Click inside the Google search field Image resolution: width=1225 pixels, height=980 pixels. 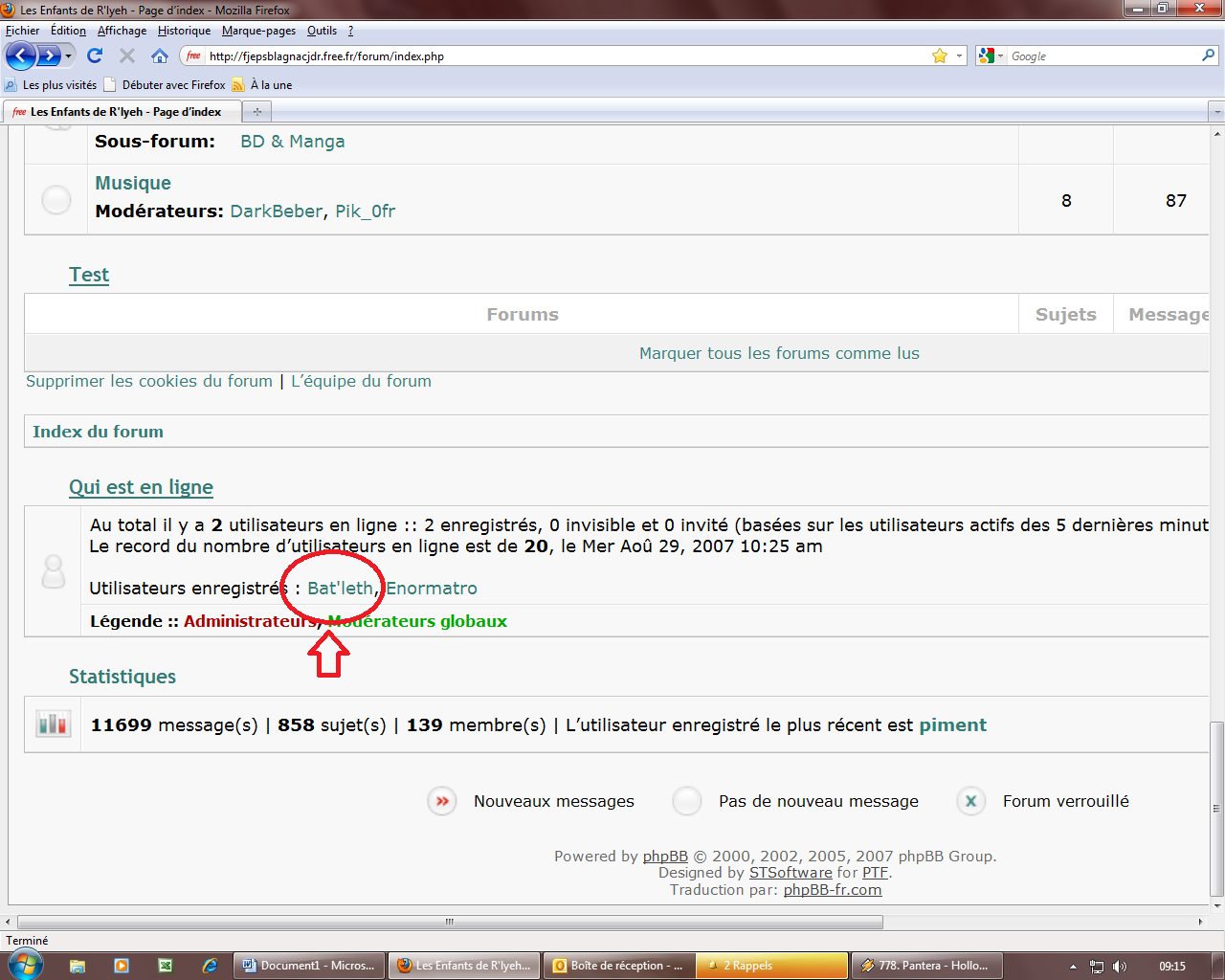(x=1101, y=56)
